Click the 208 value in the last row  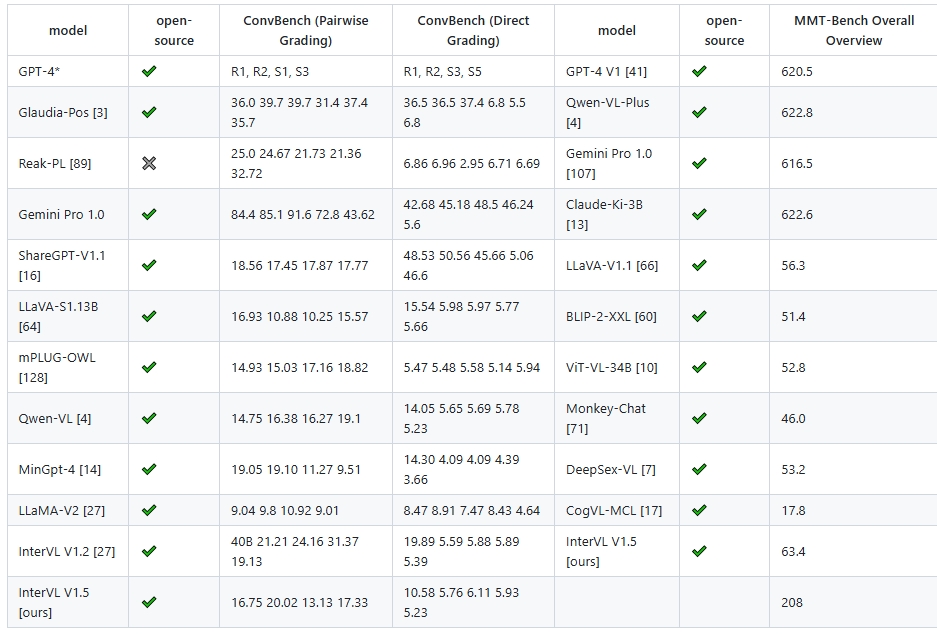(792, 603)
